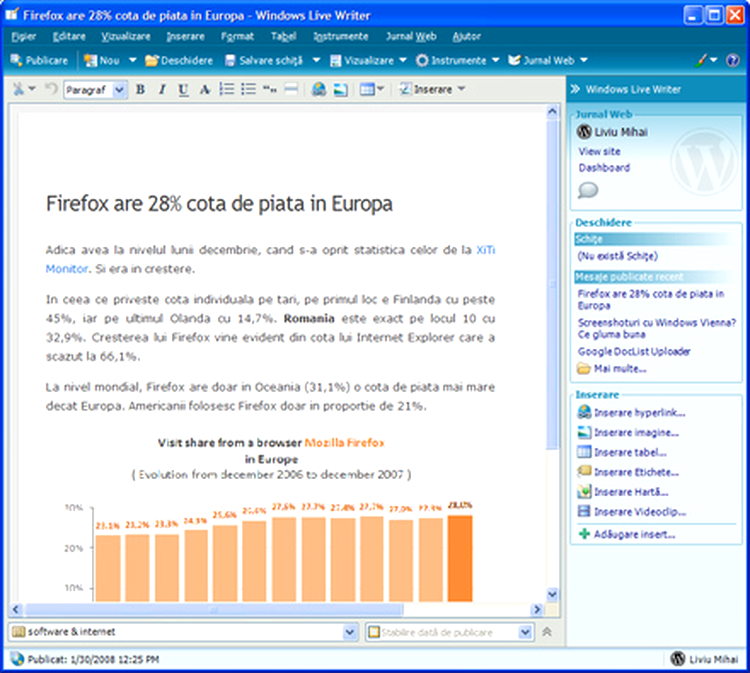The height and width of the screenshot is (673, 750).
Task: Click the Mai multe folder link
Action: point(612,368)
